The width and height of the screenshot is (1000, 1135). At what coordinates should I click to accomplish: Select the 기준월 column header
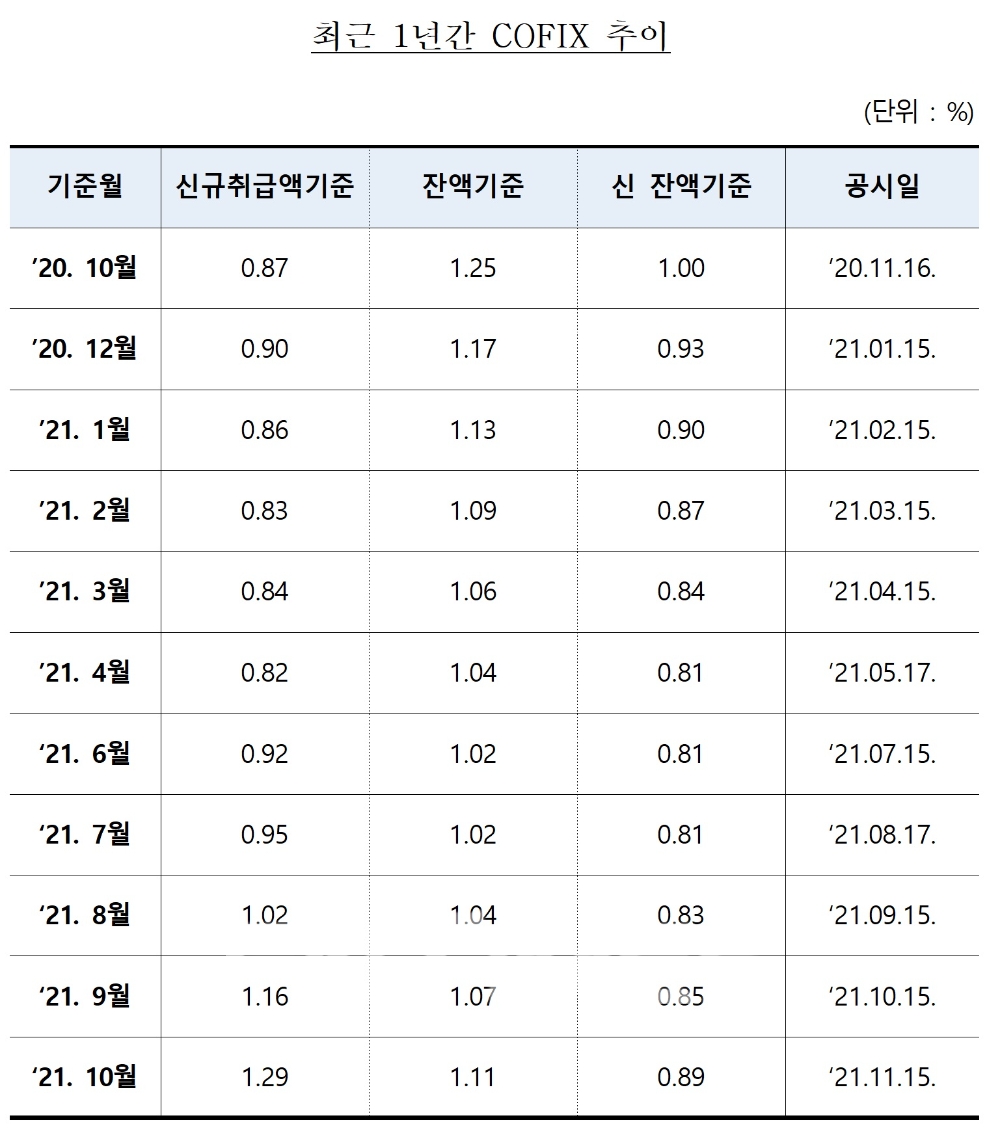click(85, 187)
